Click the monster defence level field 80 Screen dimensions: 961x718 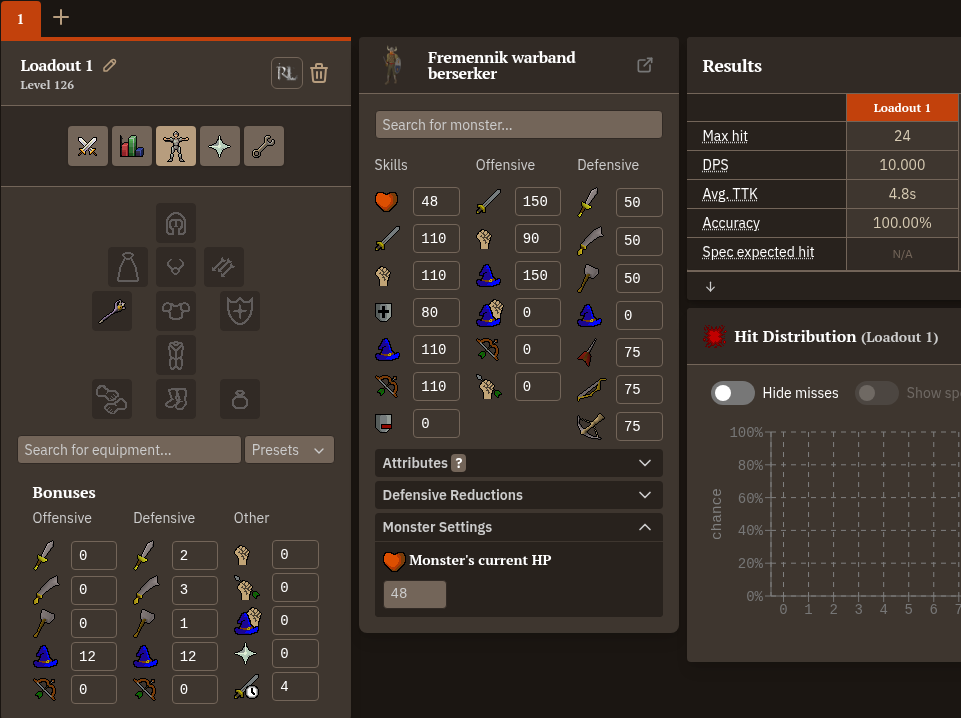(436, 312)
